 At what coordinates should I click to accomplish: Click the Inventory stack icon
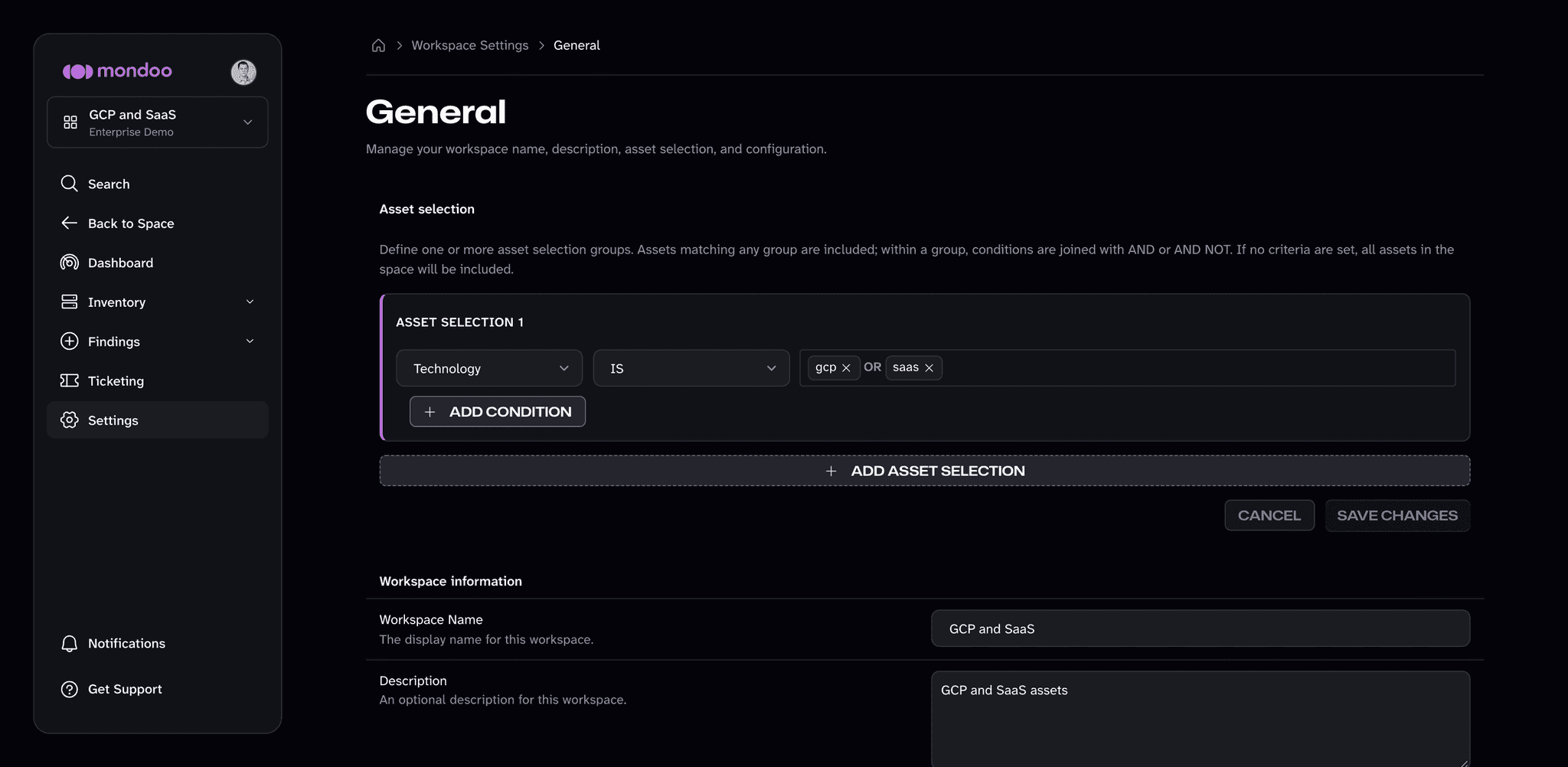70,302
